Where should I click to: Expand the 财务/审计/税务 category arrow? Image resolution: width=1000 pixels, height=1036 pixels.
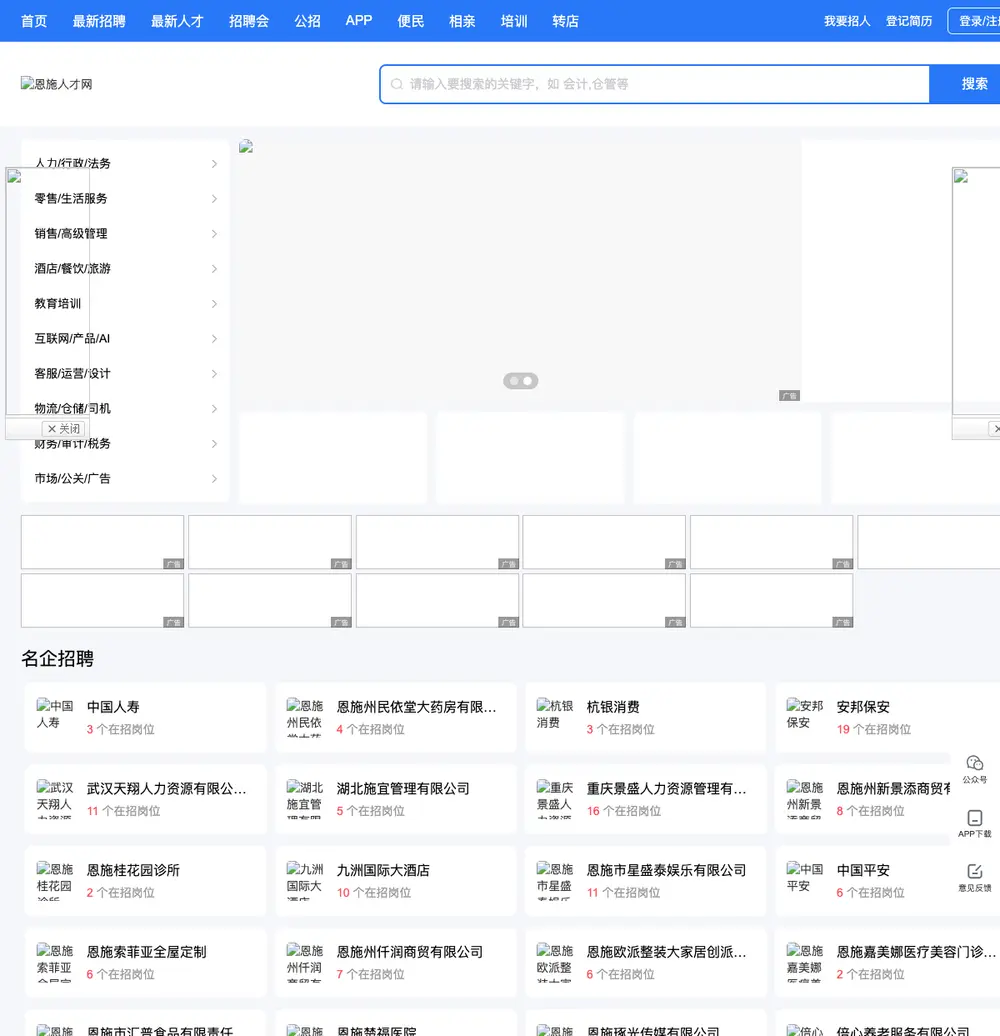coord(214,443)
